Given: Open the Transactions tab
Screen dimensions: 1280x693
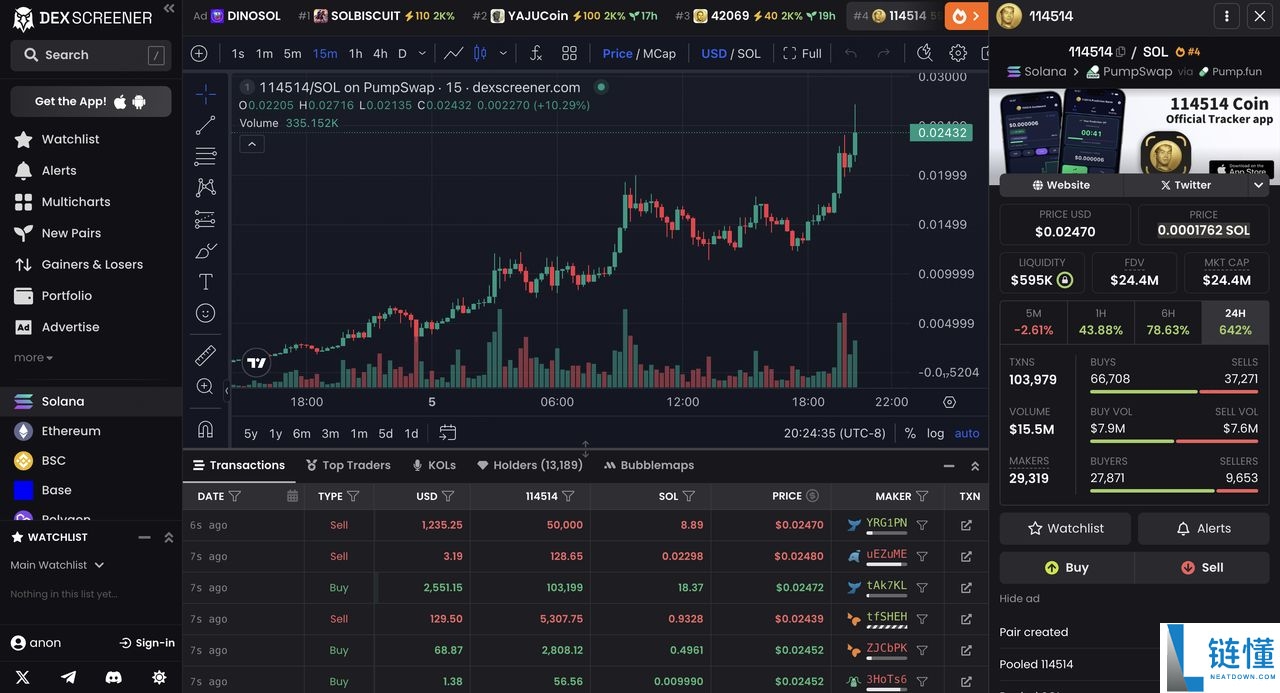Looking at the screenshot, I should click(239, 465).
